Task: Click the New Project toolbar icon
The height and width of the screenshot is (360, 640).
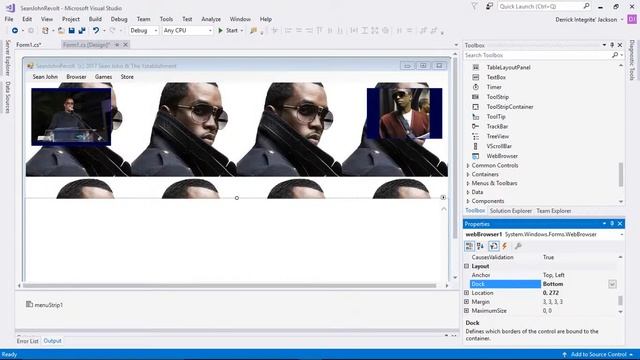Action: 45,31
